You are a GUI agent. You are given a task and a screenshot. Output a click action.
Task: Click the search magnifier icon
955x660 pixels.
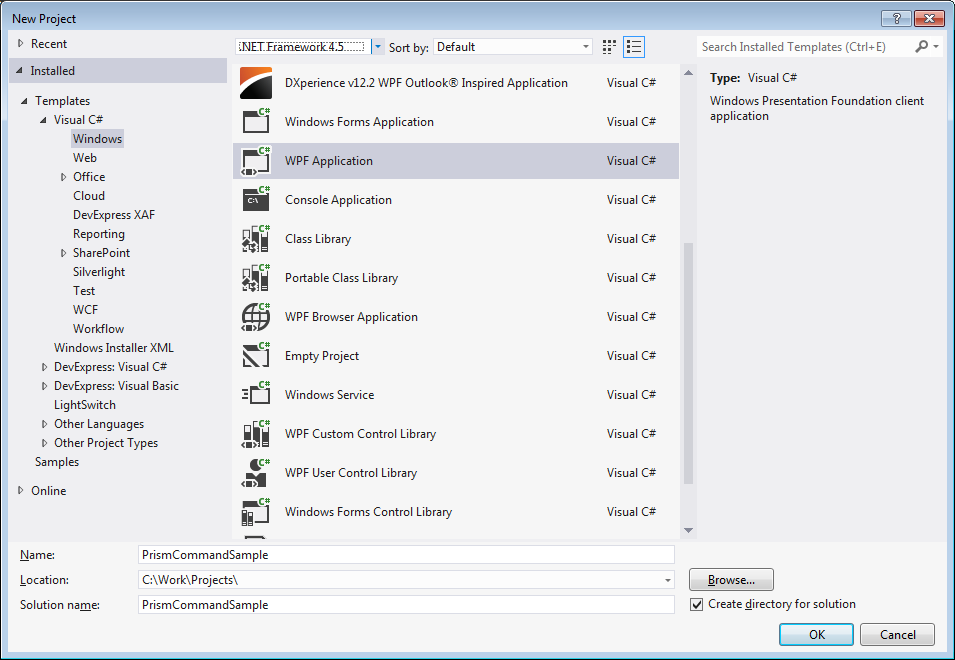(x=922, y=46)
